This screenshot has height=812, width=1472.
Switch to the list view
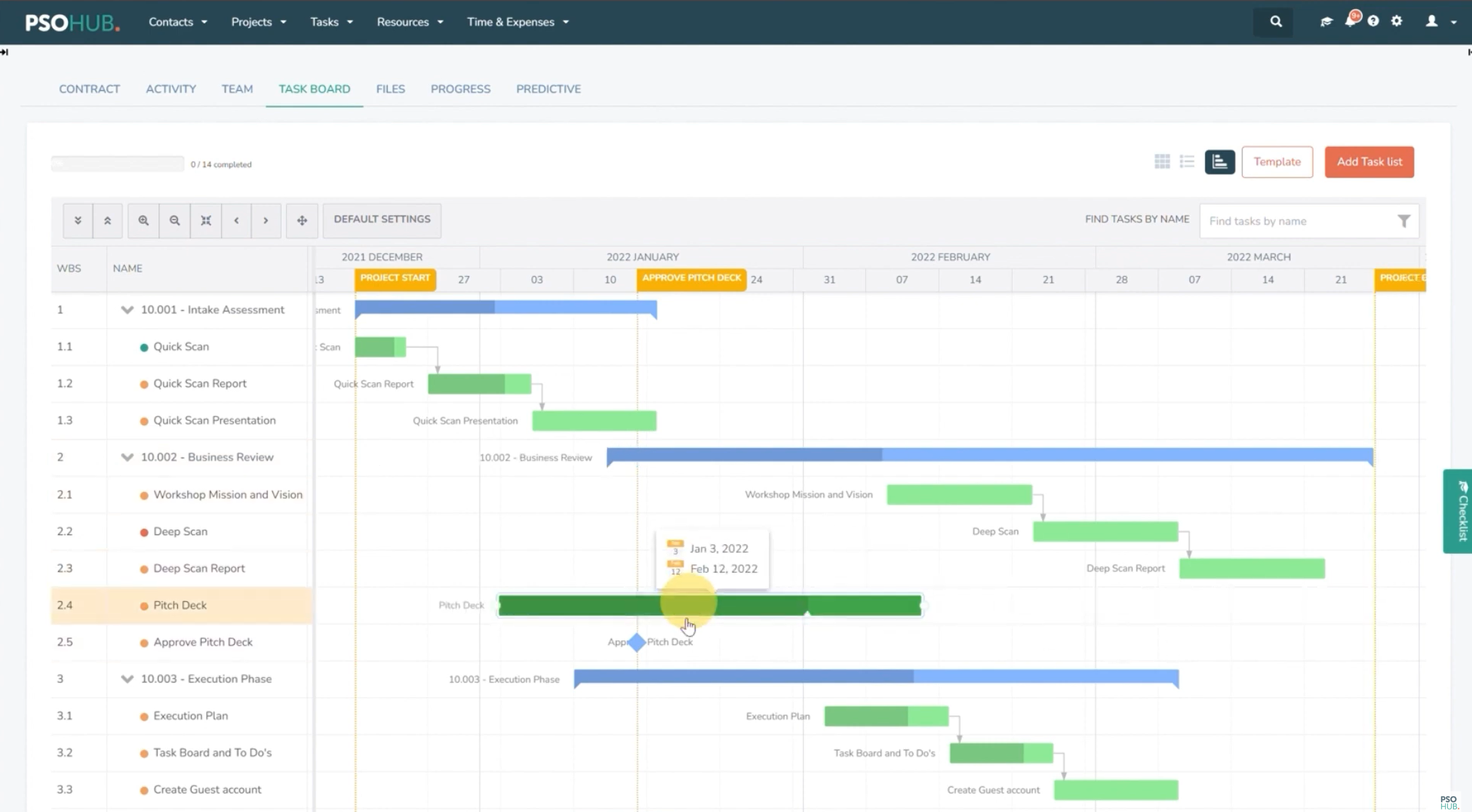pyautogui.click(x=1187, y=162)
